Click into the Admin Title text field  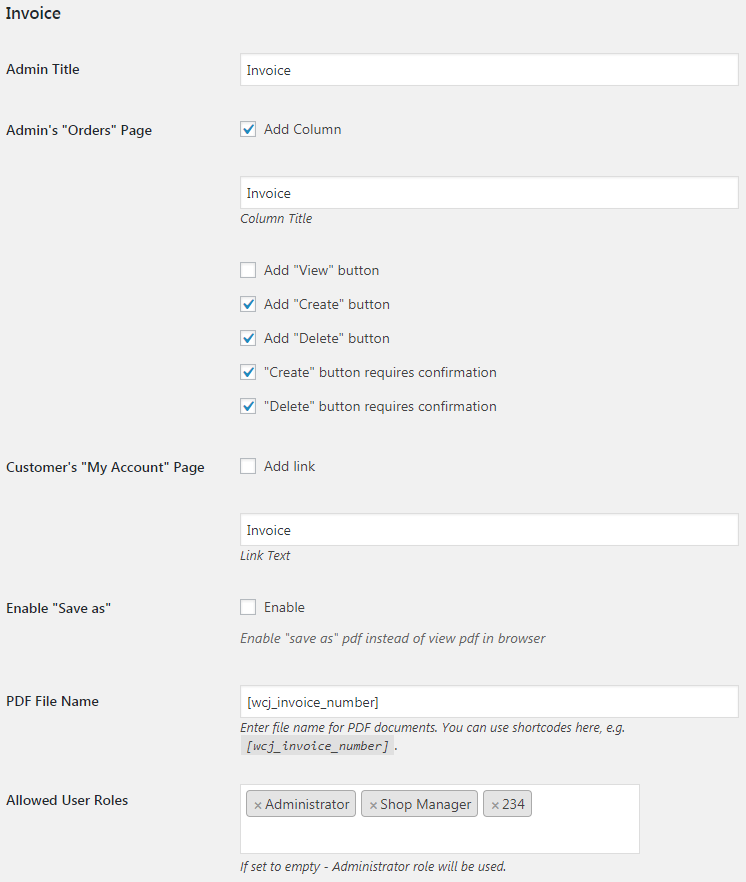(489, 70)
